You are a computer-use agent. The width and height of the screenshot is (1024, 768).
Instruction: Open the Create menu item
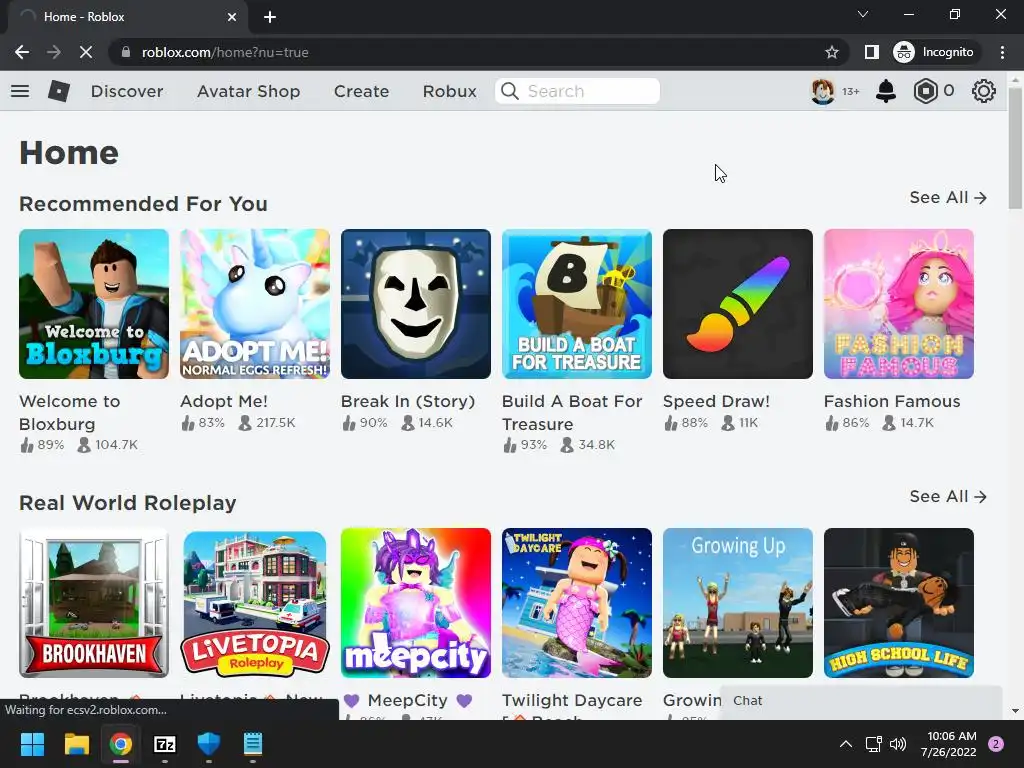(x=361, y=91)
